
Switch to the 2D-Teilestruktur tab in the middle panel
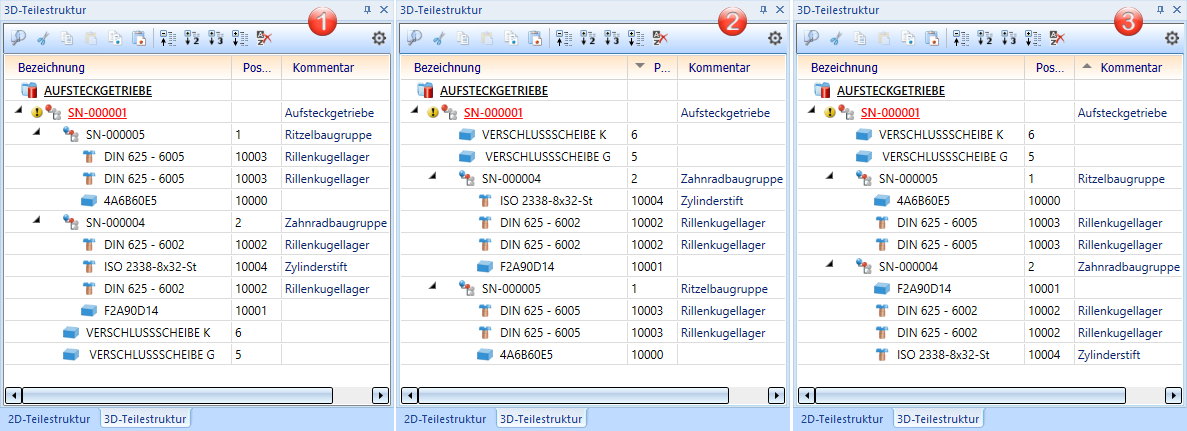pyautogui.click(x=445, y=418)
